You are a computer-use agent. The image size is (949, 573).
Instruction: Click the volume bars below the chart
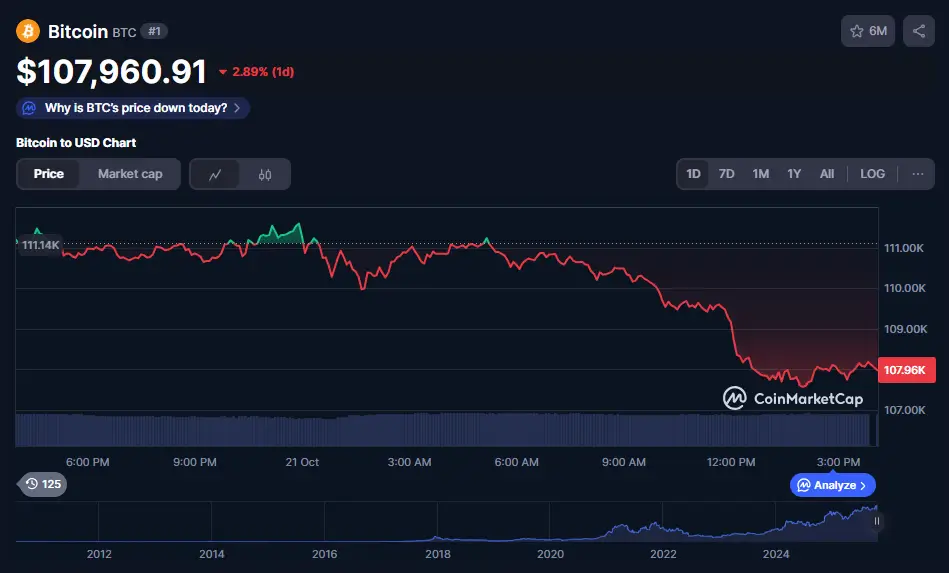[447, 430]
